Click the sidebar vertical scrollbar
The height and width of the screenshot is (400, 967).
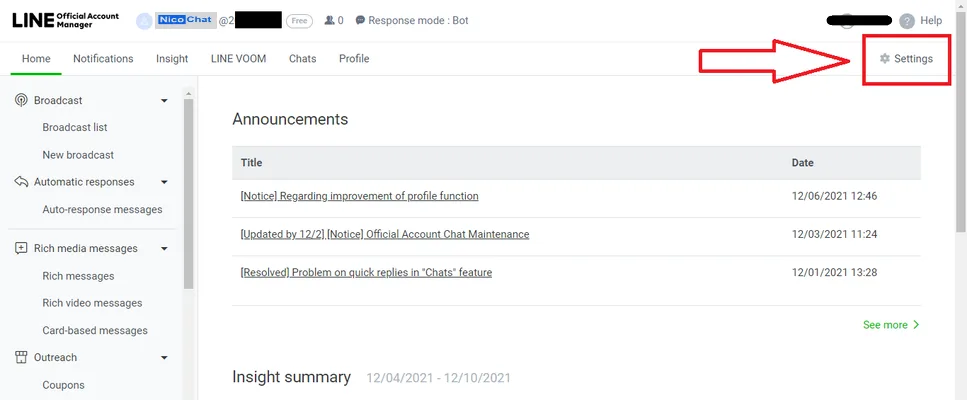click(189, 194)
